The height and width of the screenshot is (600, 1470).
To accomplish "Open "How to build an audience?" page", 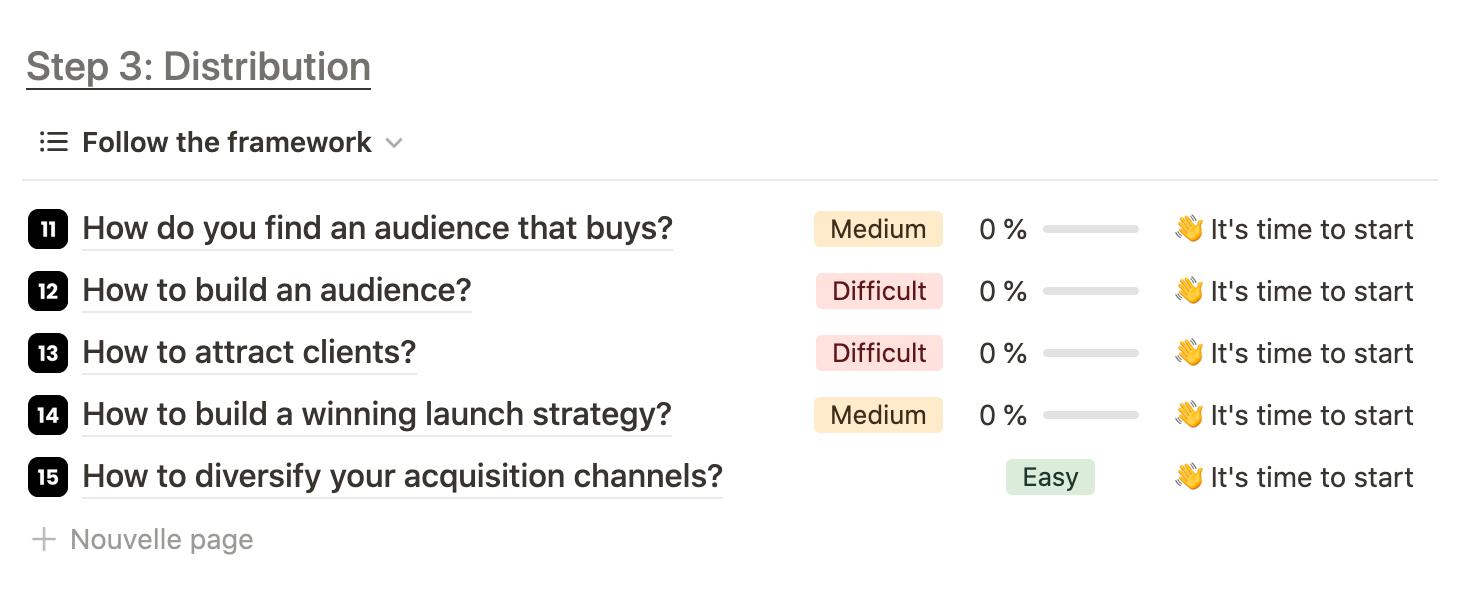I will (276, 291).
